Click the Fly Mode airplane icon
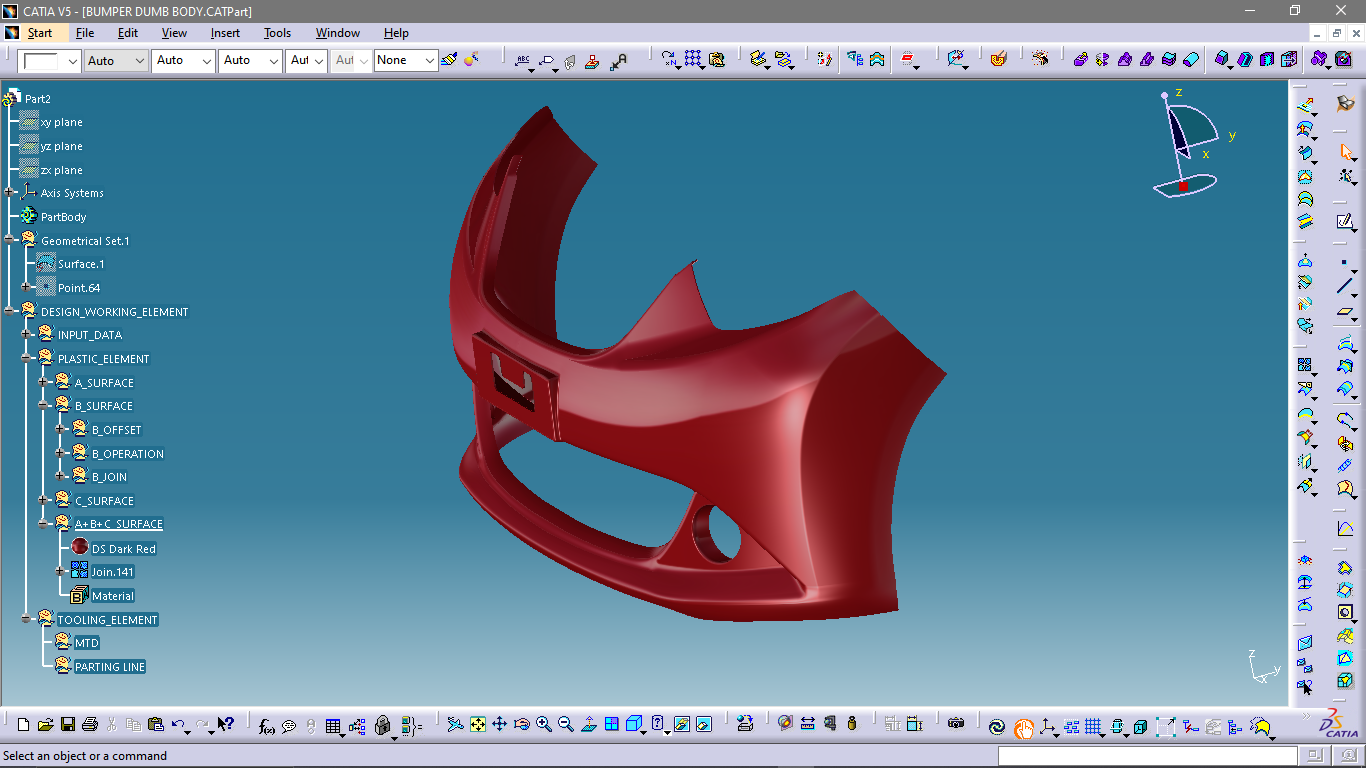 pos(455,724)
